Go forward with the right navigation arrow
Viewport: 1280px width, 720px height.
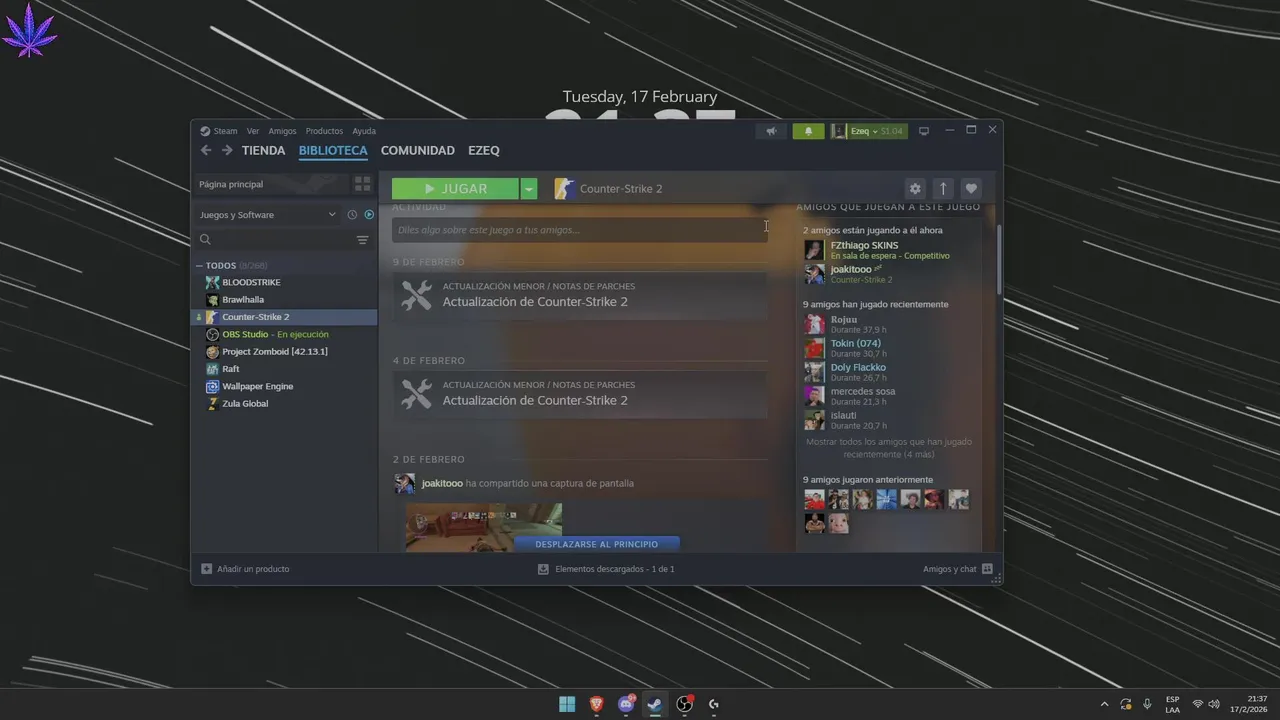tap(227, 150)
